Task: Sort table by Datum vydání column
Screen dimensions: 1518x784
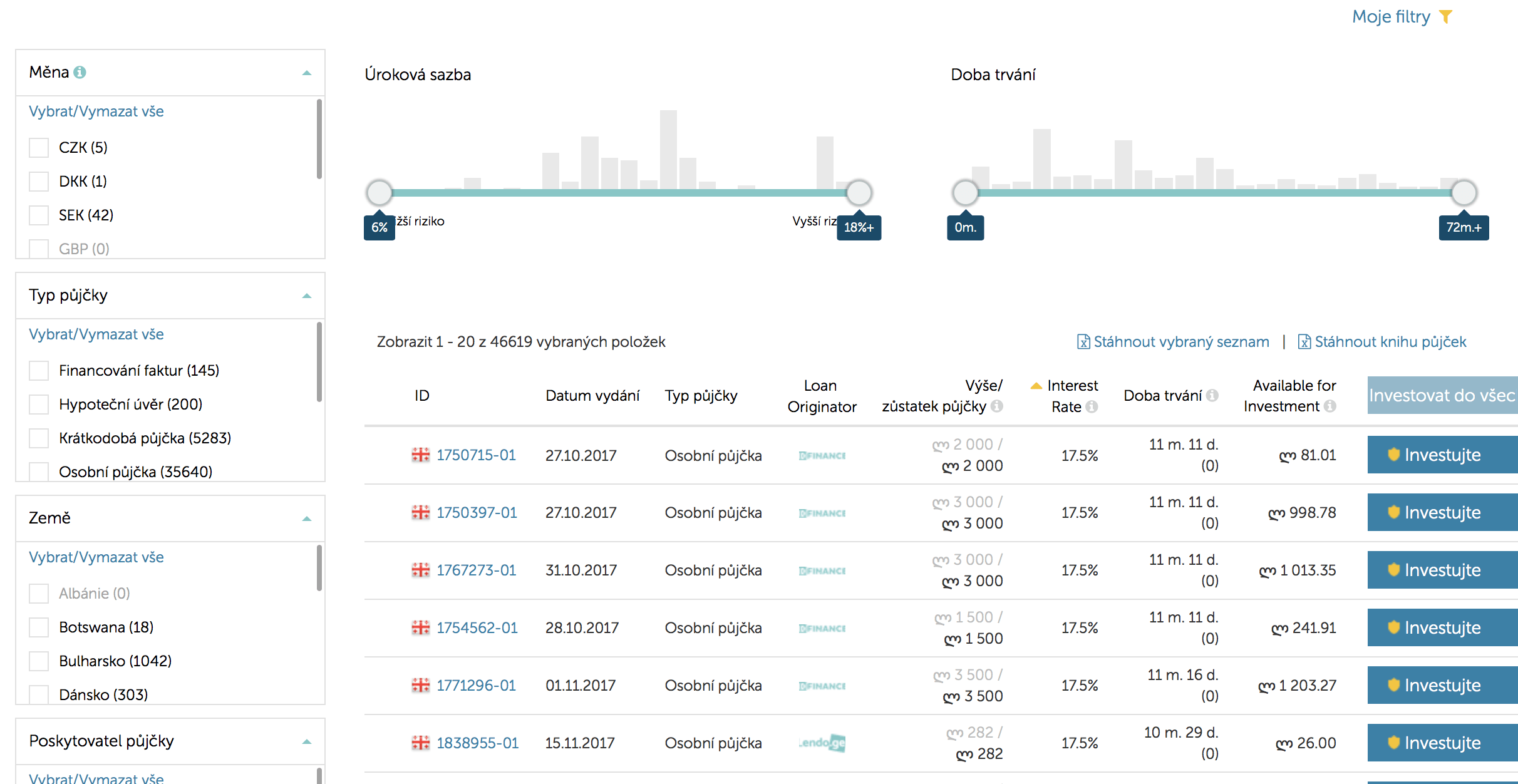Action: [592, 396]
